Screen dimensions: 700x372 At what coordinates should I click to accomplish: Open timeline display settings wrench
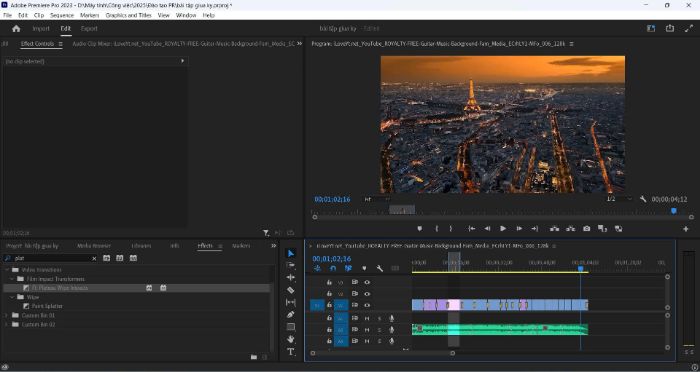(x=379, y=268)
